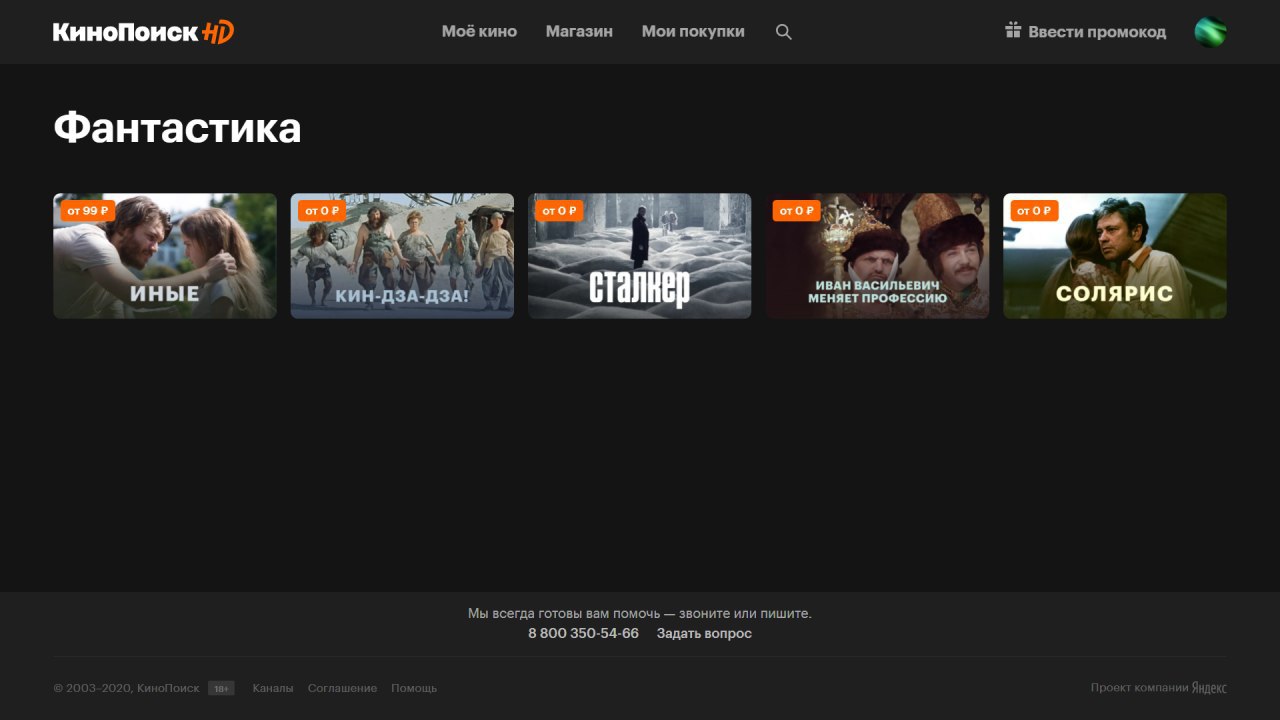Click the Фантастика page heading
This screenshot has width=1280, height=720.
pos(177,128)
